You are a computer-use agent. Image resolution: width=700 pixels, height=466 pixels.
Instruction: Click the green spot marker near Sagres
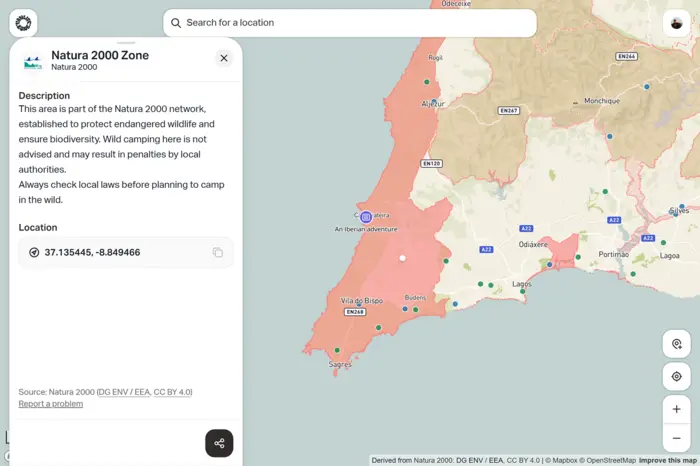click(x=337, y=350)
